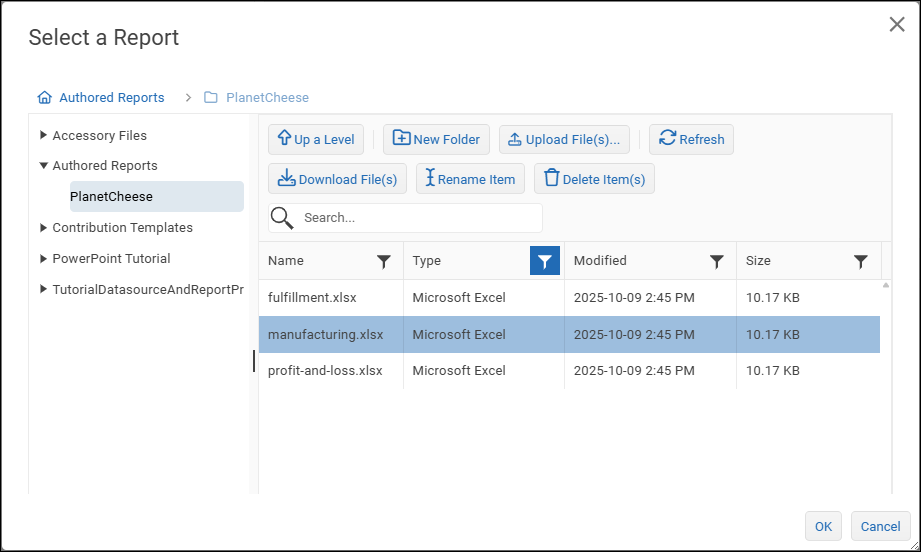Click the Delete Item(s) button
921x552 pixels.
click(x=594, y=179)
